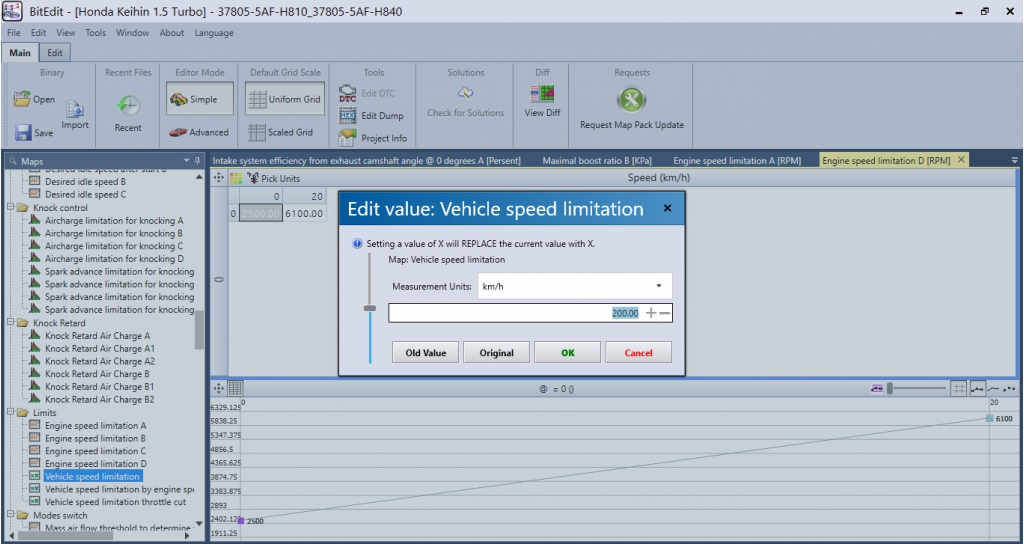Toggle graph grid lines button
The height and width of the screenshot is (544, 1024).
click(x=958, y=389)
